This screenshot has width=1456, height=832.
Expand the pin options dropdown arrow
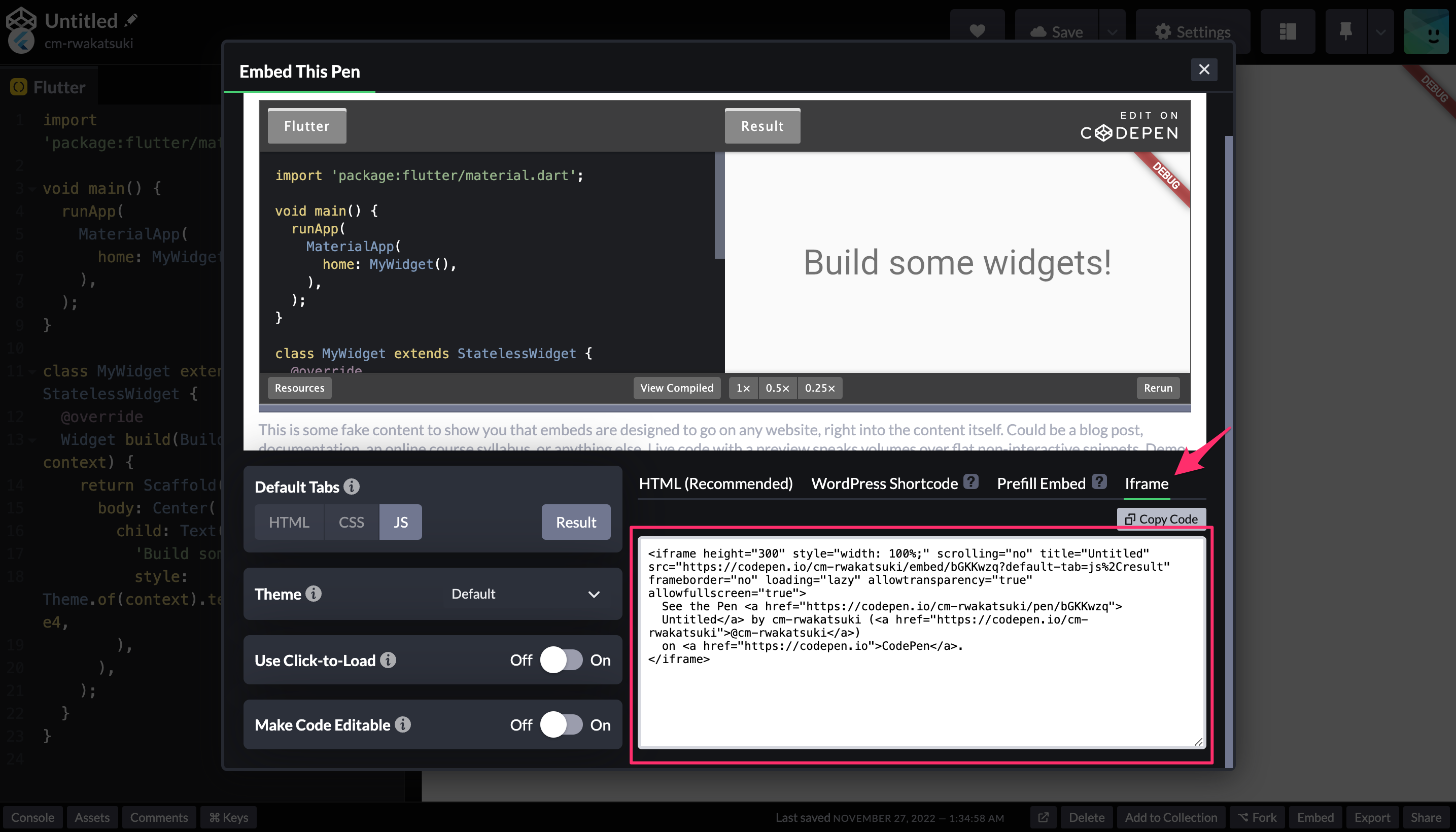click(1380, 32)
